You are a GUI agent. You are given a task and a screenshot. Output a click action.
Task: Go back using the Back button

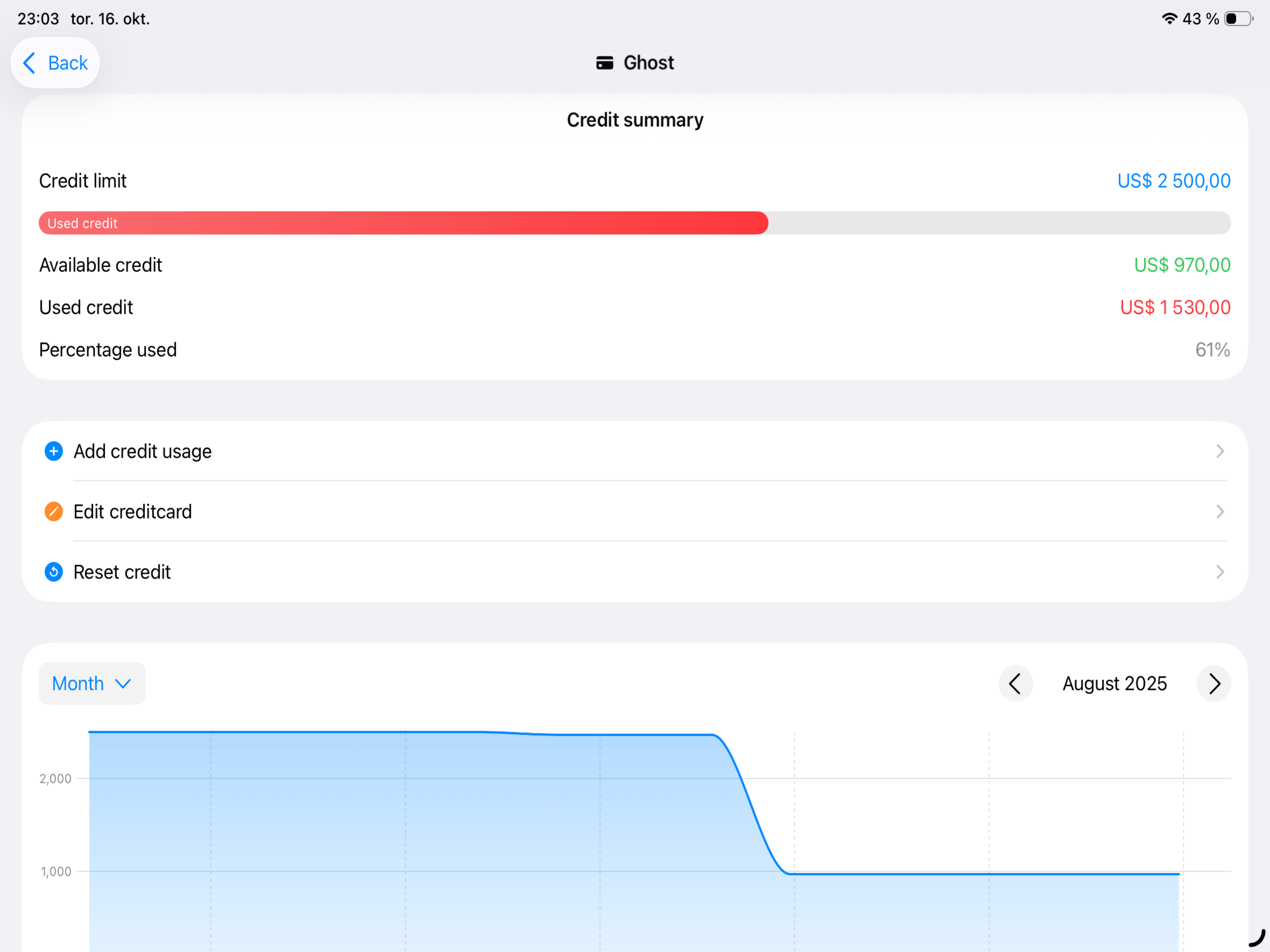(x=55, y=63)
